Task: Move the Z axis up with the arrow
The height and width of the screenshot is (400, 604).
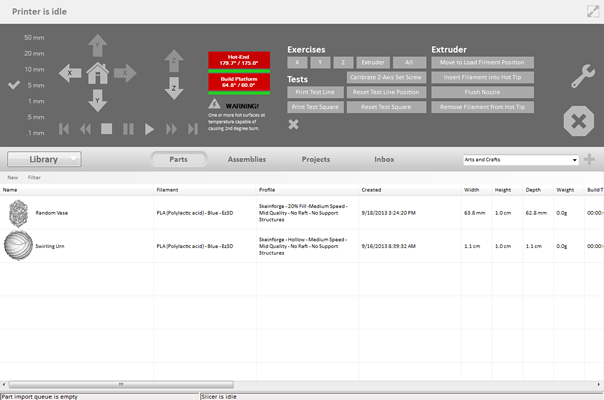Action: click(x=174, y=59)
